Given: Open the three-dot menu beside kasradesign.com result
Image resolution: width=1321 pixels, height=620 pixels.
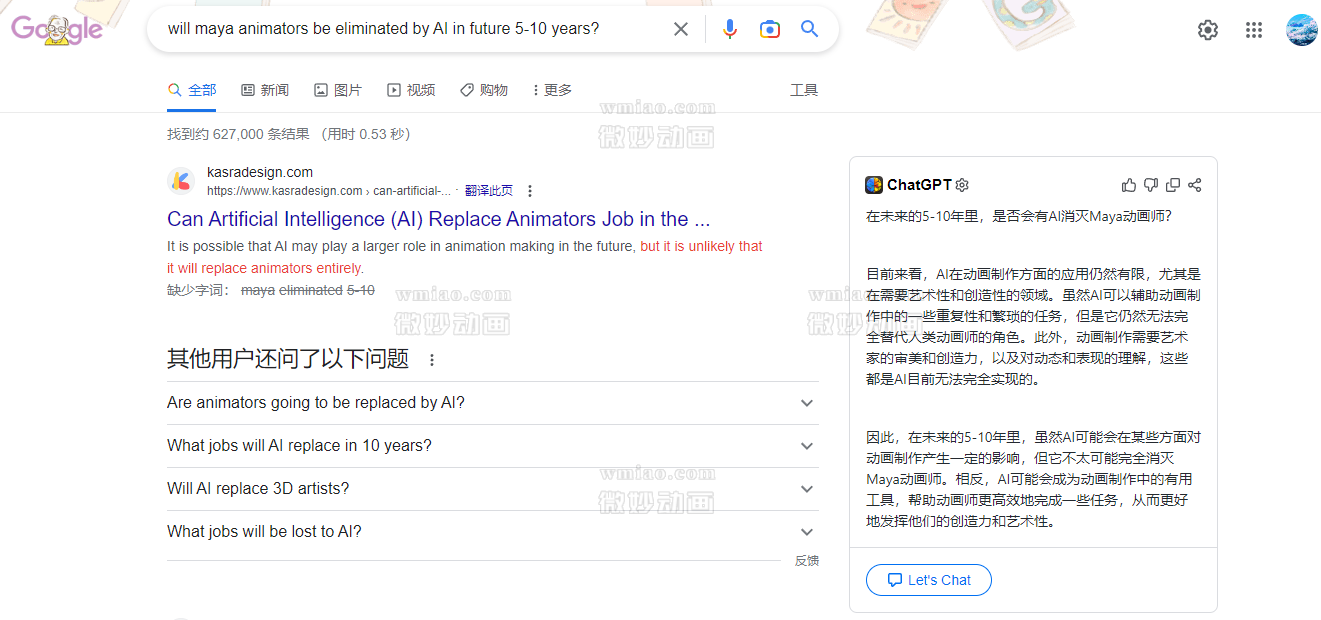Looking at the screenshot, I should click(x=529, y=190).
